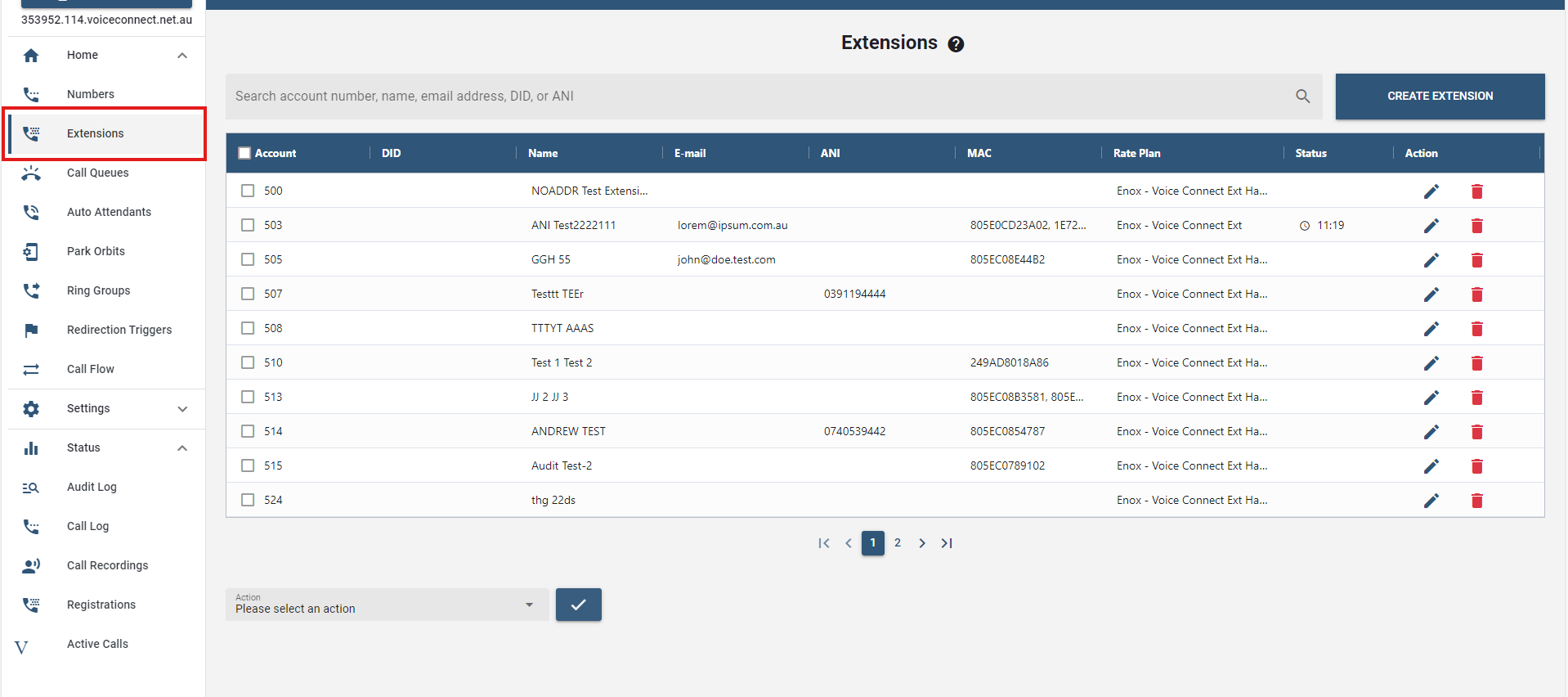Click the help question mark beside Extensions
This screenshot has height=697, width=1568.
point(956,44)
